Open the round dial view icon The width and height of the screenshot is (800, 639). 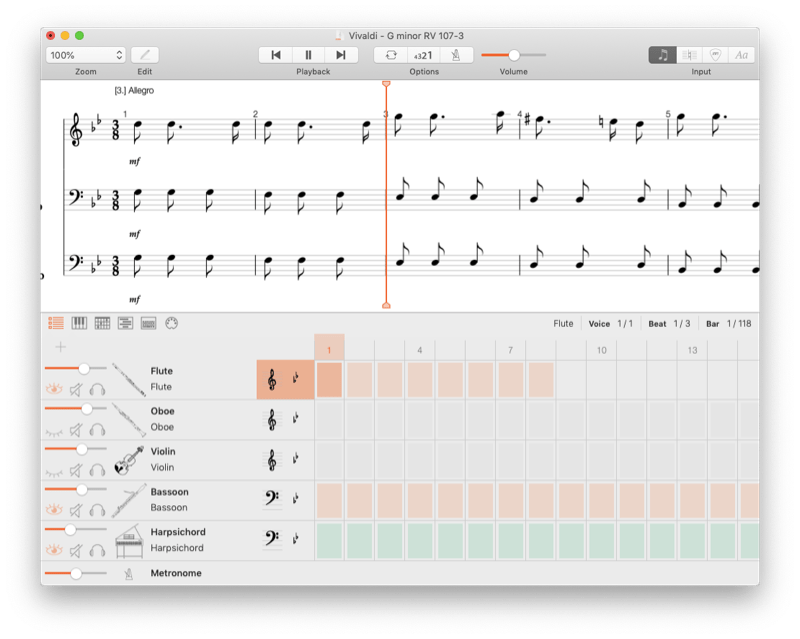(171, 323)
